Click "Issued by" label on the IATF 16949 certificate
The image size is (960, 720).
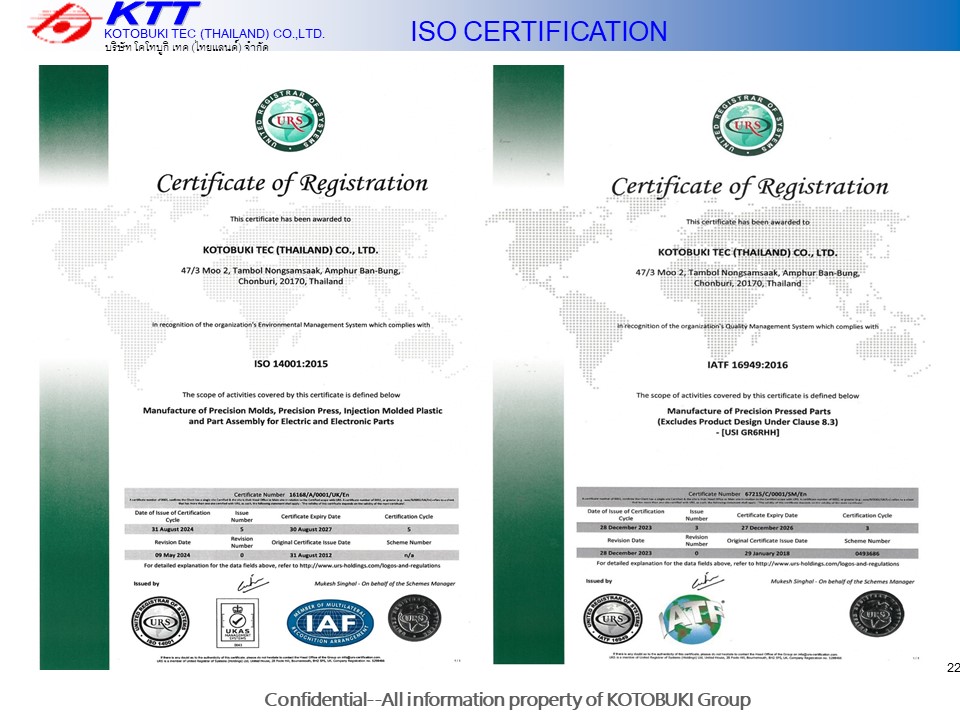tap(599, 581)
